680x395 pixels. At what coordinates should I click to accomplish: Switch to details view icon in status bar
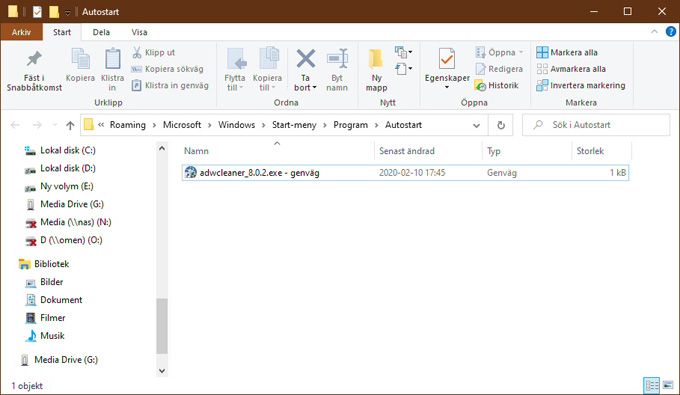tap(651, 385)
